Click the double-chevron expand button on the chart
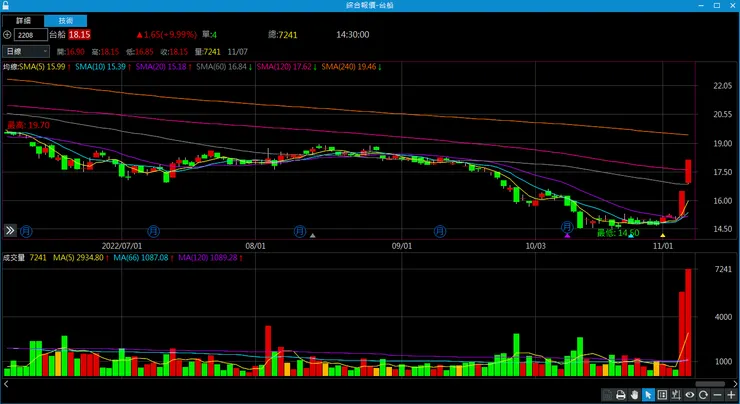 pos(10,230)
